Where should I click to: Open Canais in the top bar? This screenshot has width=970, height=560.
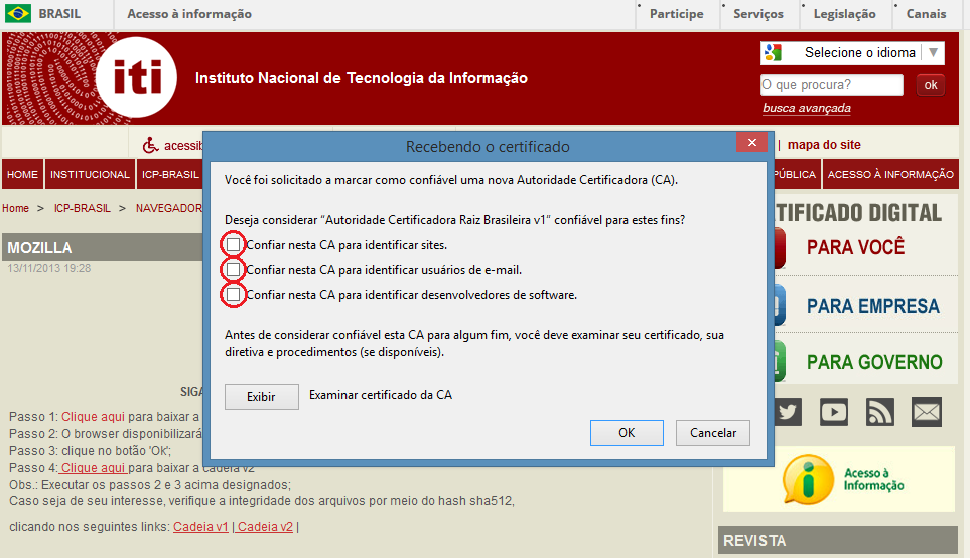coord(926,14)
